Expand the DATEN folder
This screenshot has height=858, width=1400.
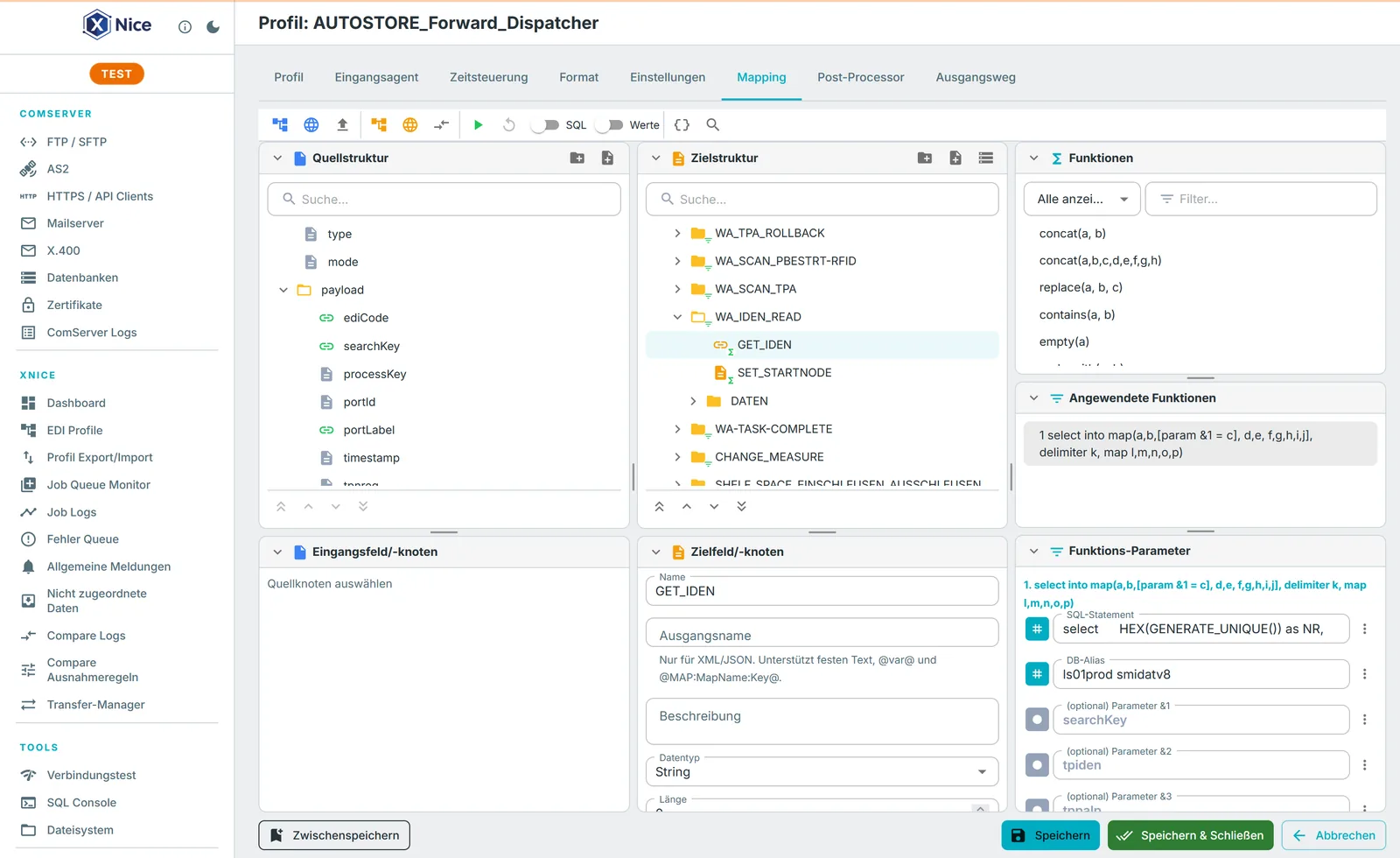(x=693, y=401)
